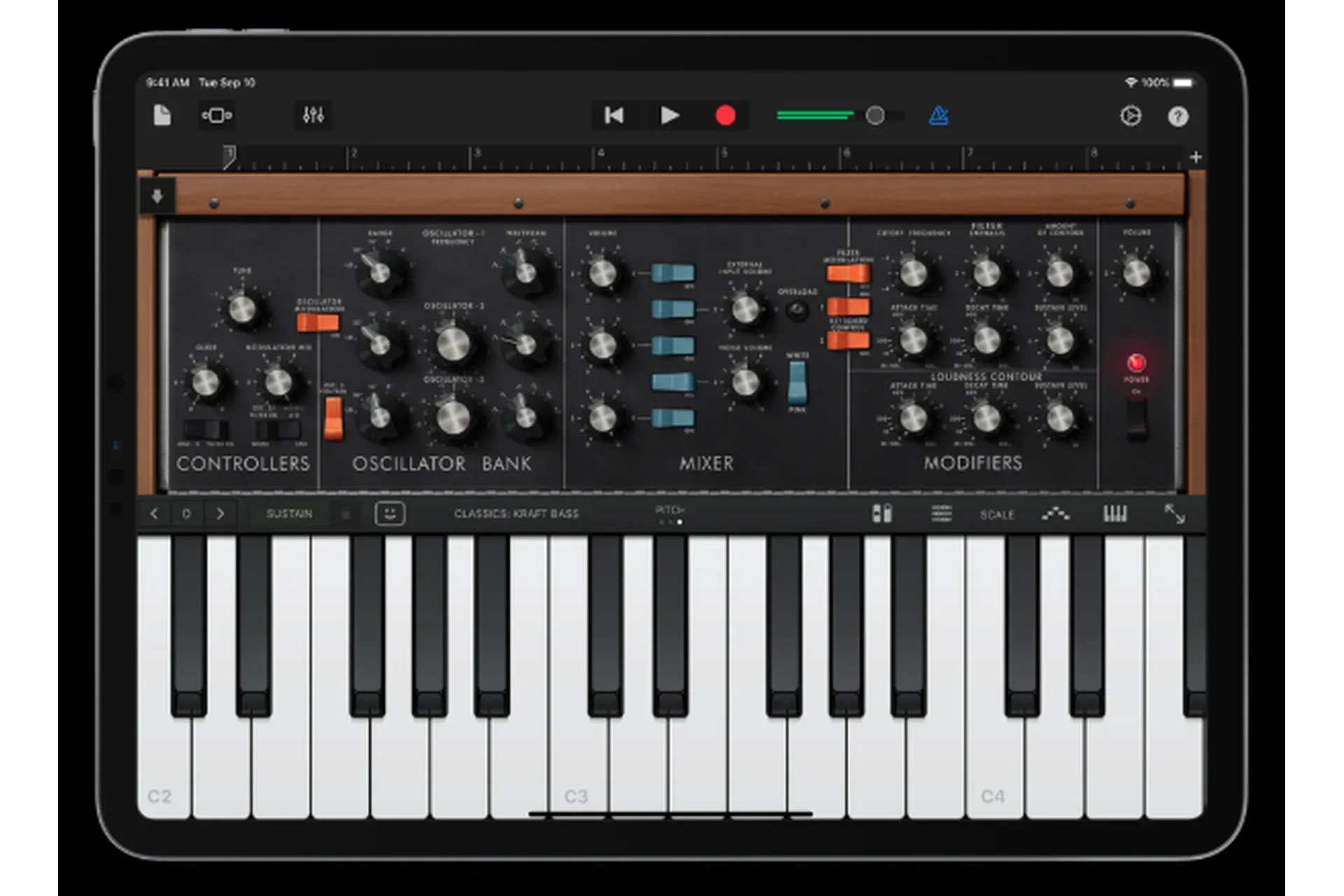Toggle upper orange Keyboard Control switch 1
The width and height of the screenshot is (1344, 896).
pos(848,306)
